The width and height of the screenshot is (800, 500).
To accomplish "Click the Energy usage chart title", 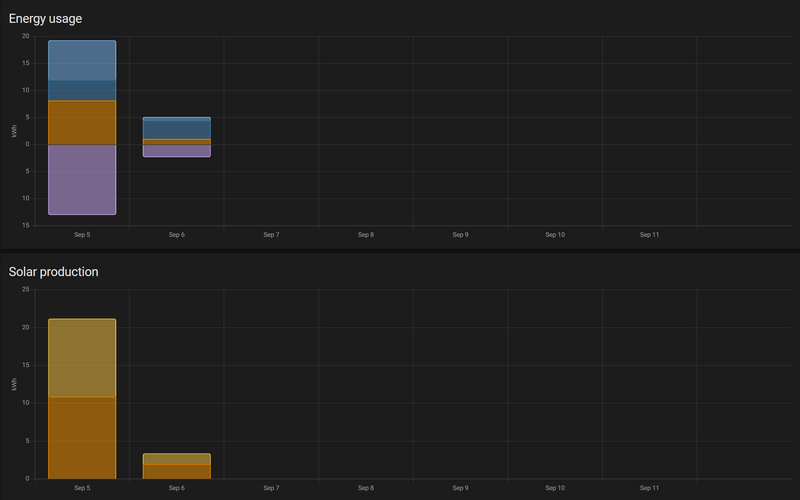I will click(45, 19).
